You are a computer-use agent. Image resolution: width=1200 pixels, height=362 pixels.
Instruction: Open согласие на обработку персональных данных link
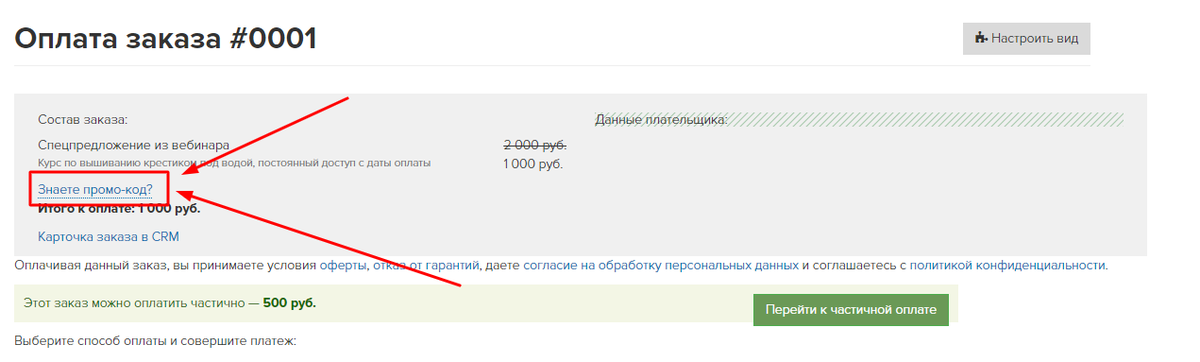pyautogui.click(x=660, y=265)
